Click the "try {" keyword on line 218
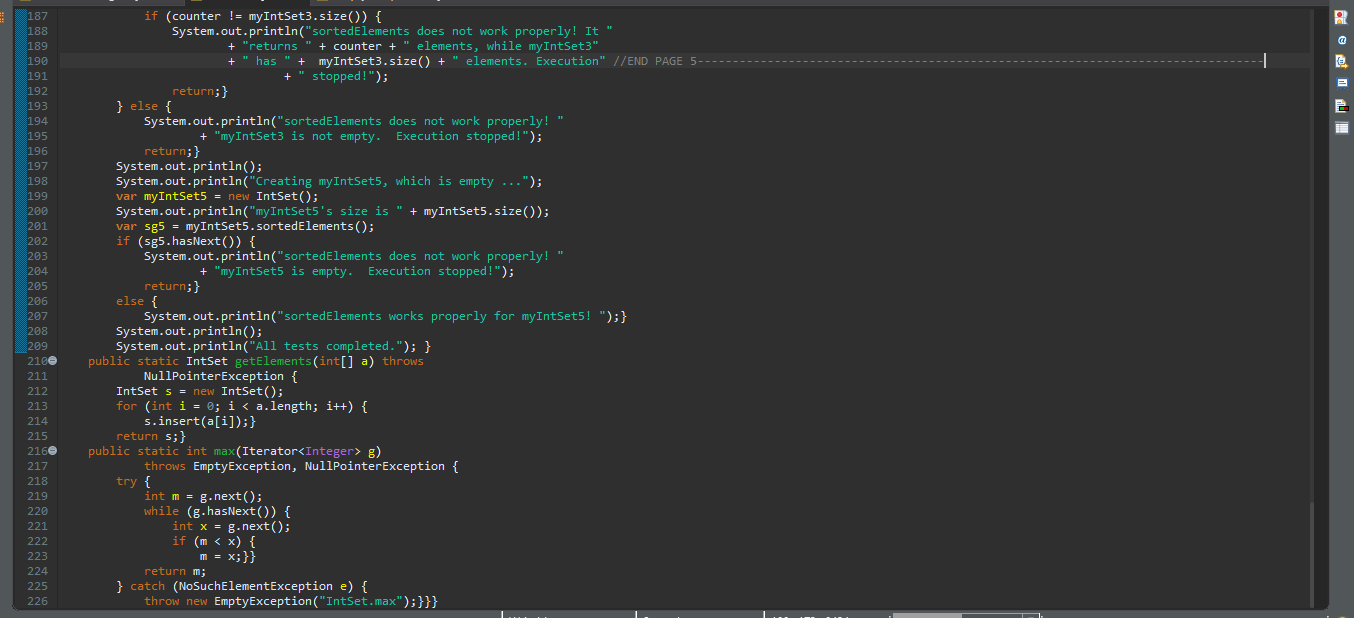Screen dimensions: 1354x618 pos(133,481)
